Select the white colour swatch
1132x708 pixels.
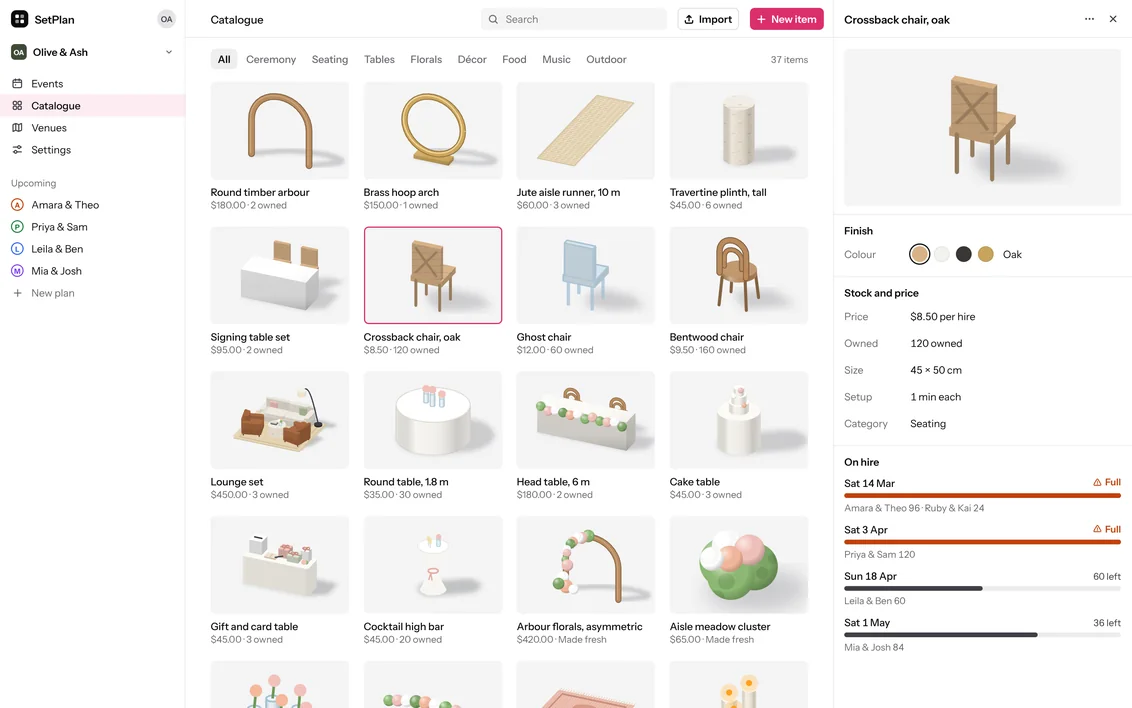tap(941, 254)
